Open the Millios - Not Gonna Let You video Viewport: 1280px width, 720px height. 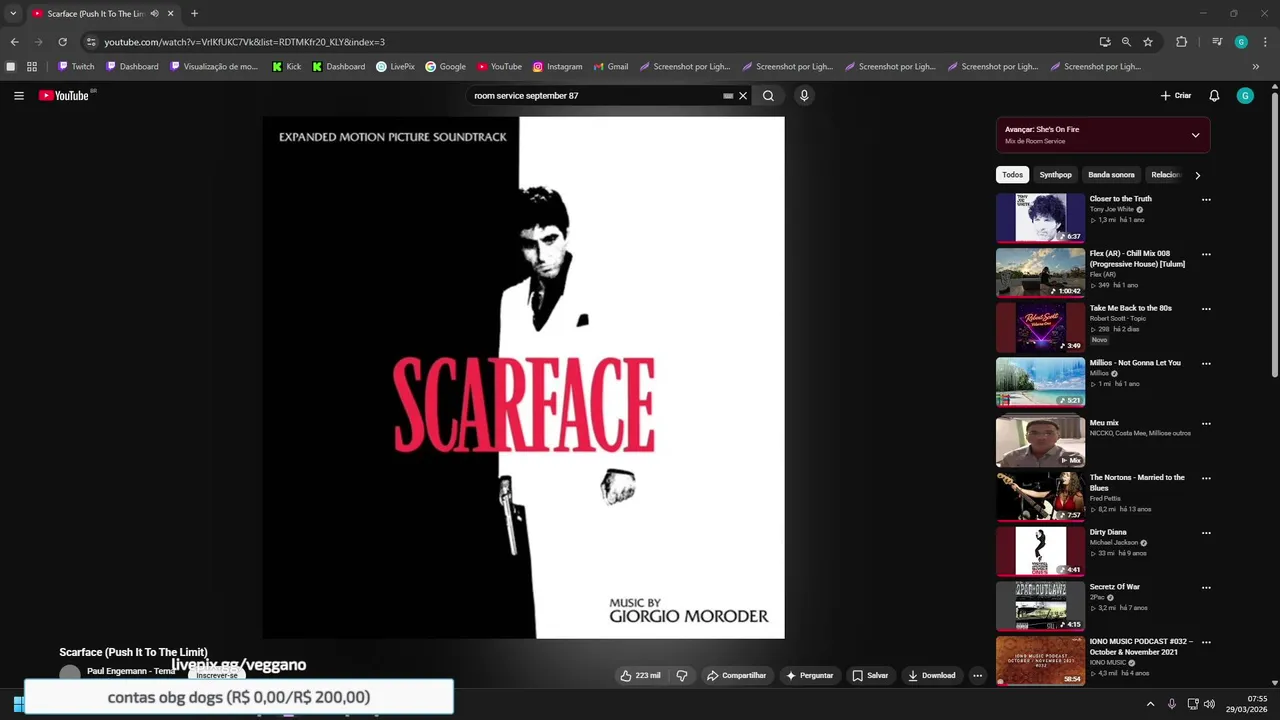[1135, 363]
